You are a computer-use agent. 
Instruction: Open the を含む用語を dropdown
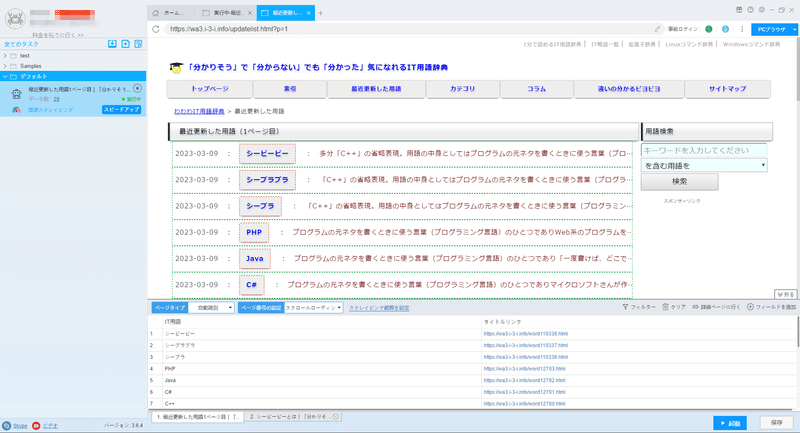704,165
